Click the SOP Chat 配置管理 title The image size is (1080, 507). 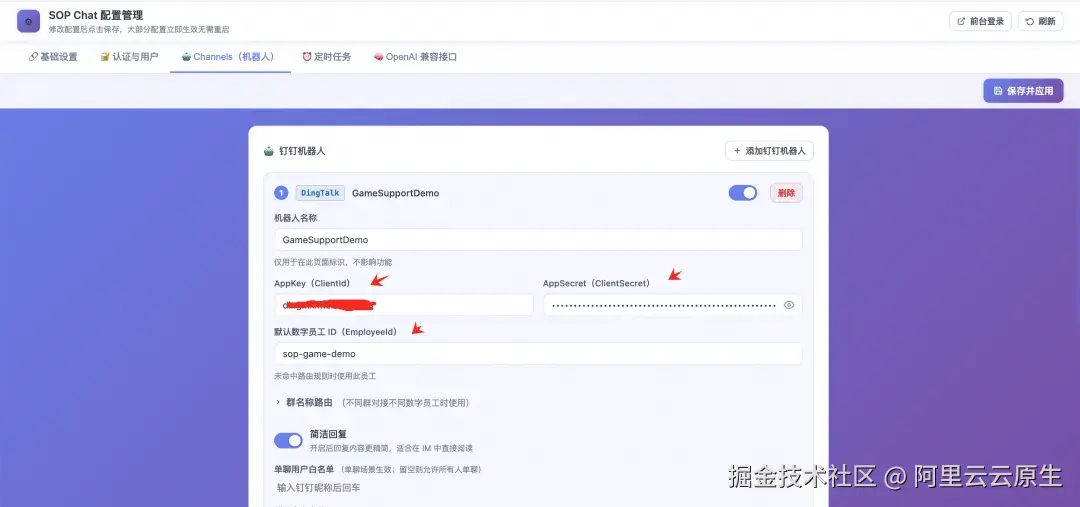(96, 15)
